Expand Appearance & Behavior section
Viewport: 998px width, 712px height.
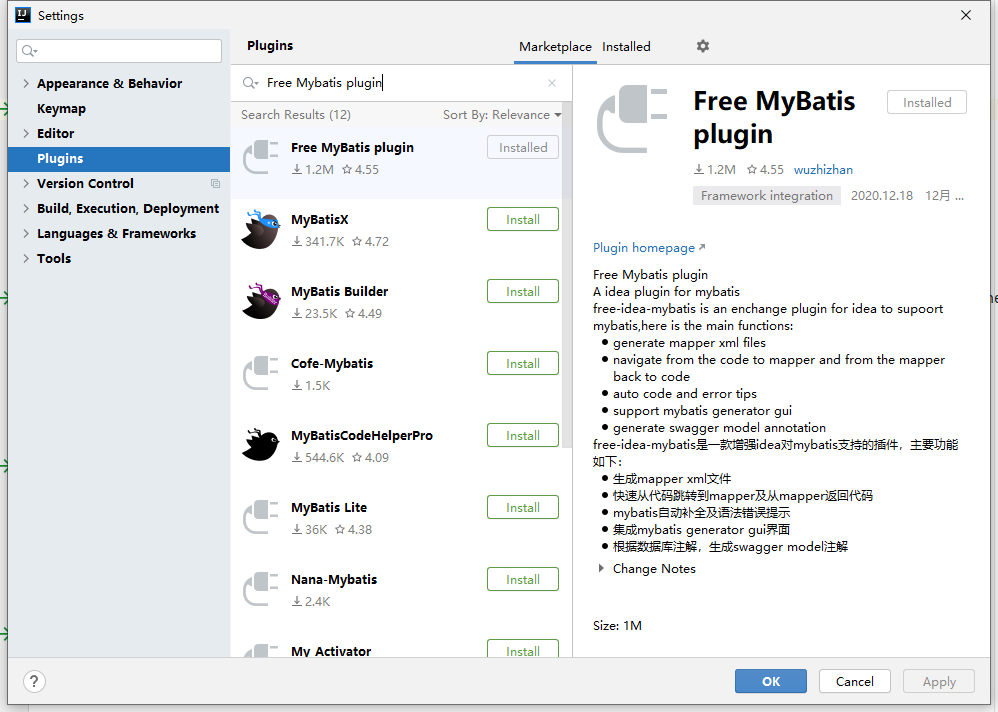(x=26, y=83)
